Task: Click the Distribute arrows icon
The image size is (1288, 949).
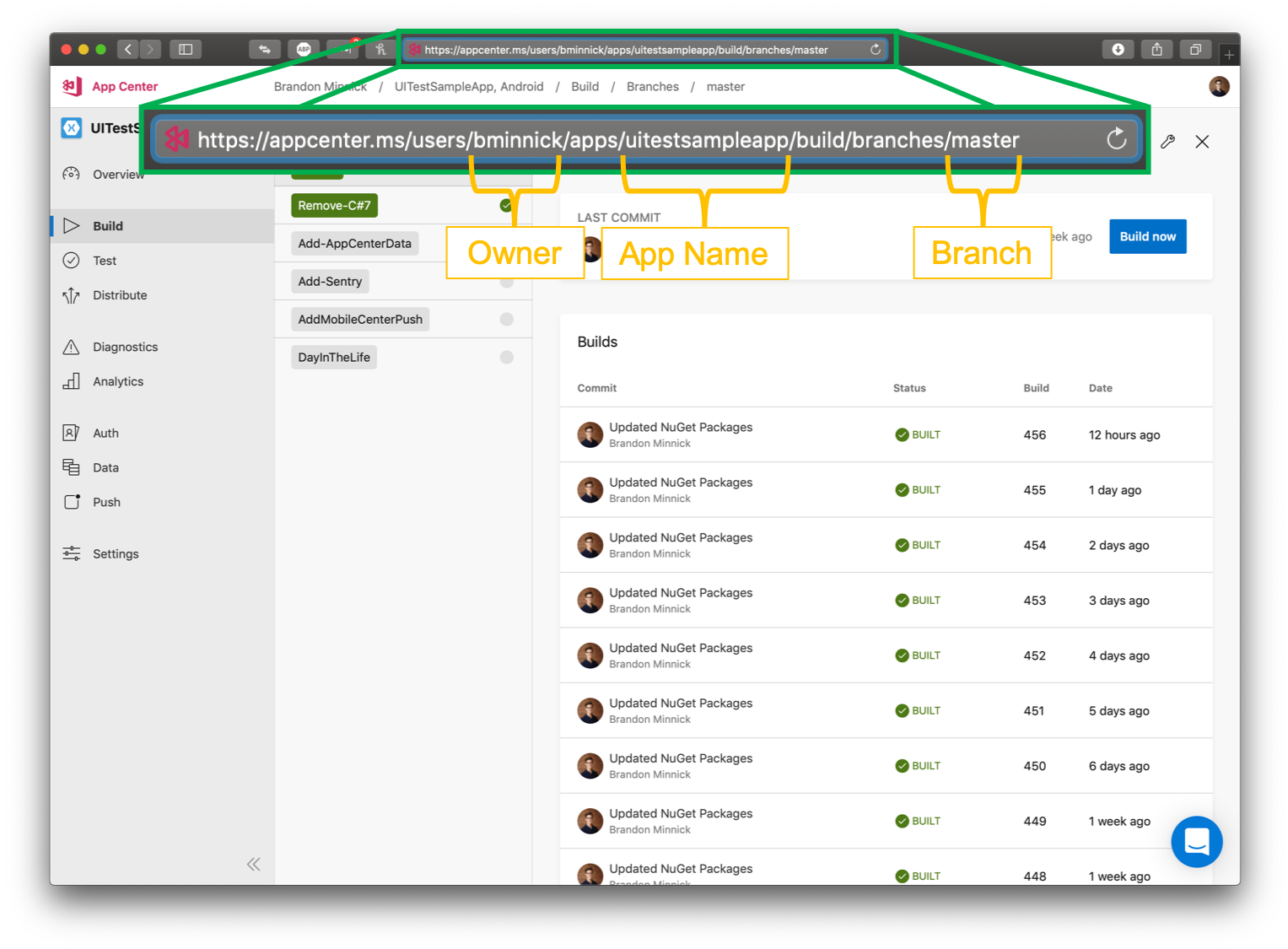Action: 72,295
